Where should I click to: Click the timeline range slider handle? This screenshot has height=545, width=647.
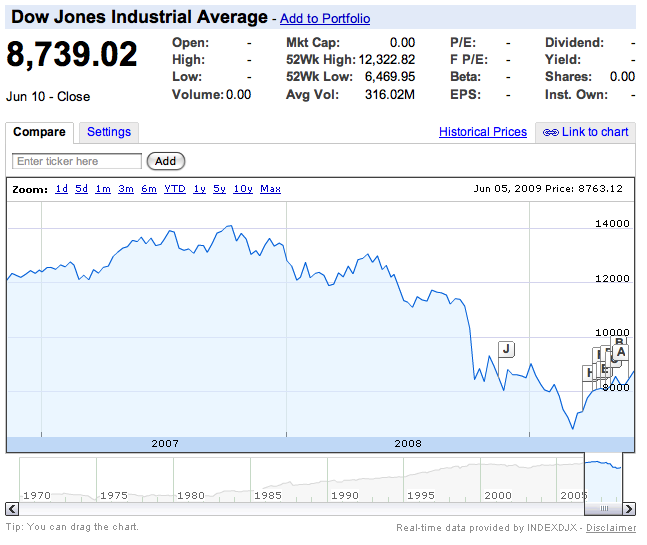603,481
